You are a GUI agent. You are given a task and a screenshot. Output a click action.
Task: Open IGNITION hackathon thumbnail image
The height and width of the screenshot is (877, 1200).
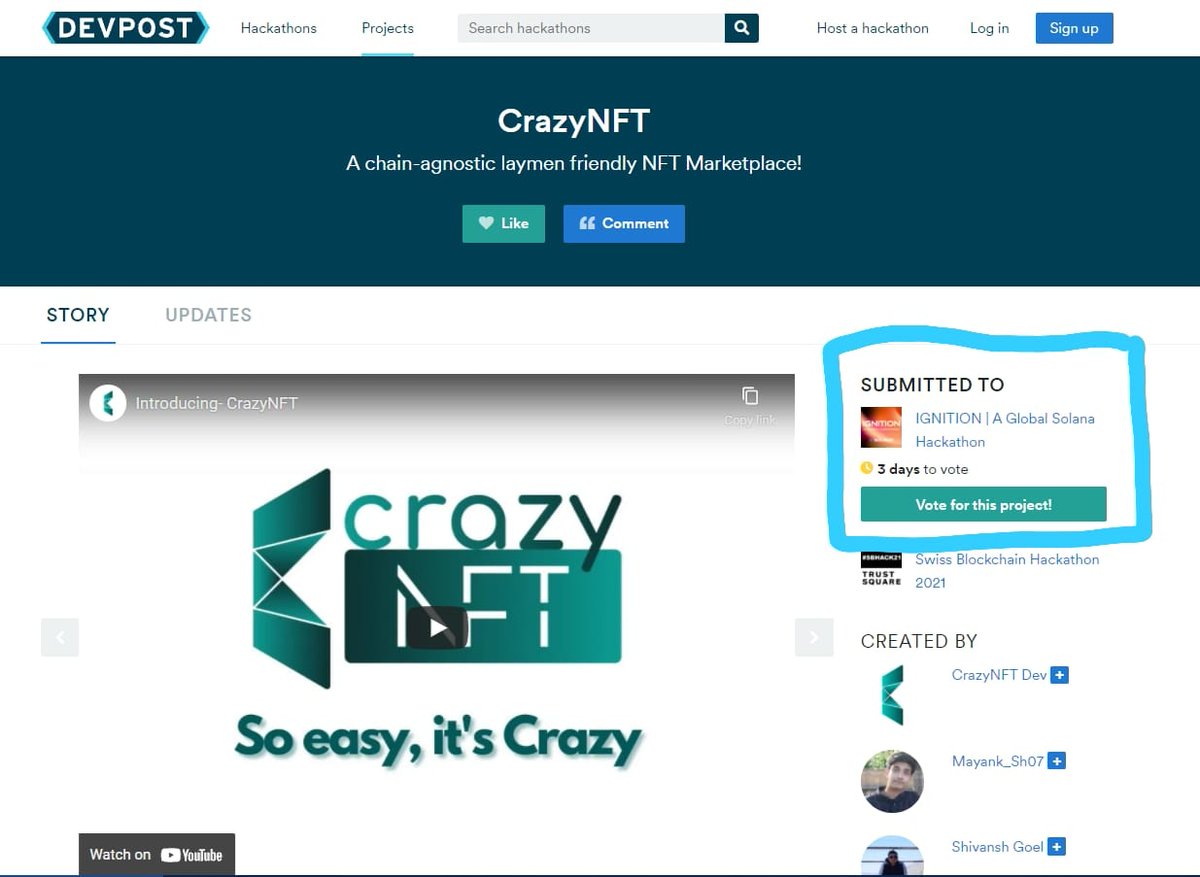(x=881, y=428)
